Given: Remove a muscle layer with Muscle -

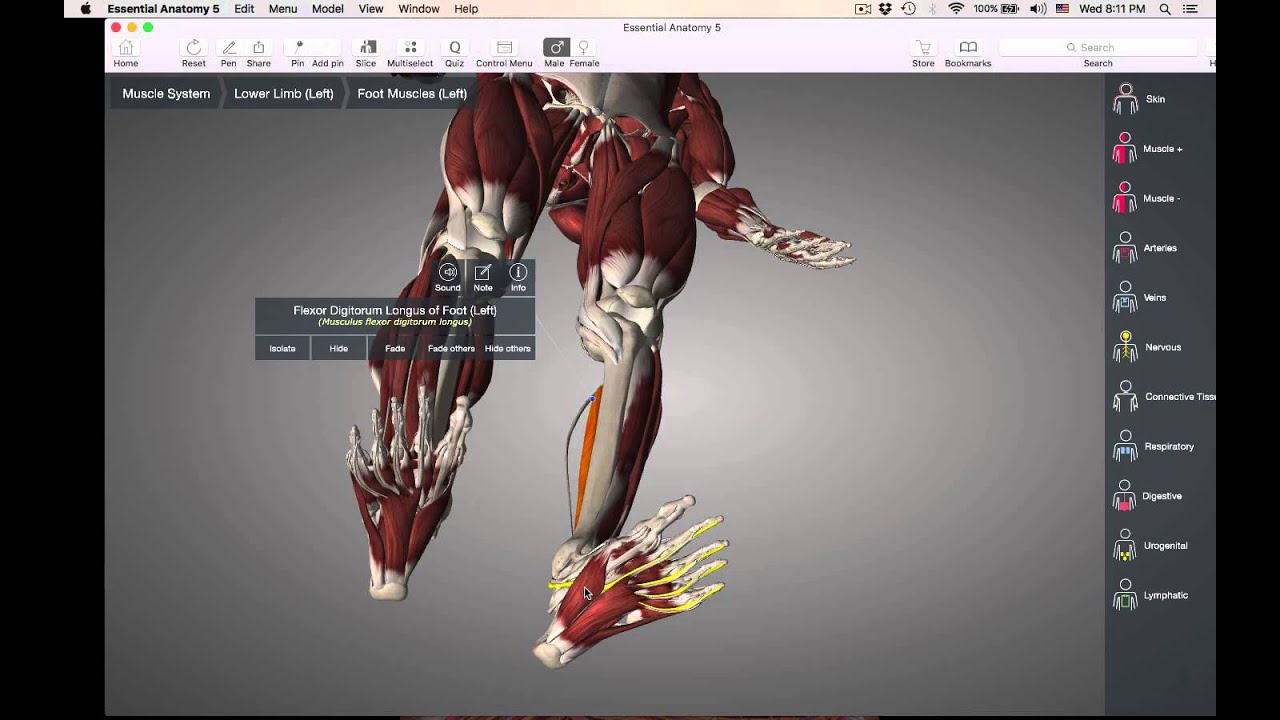Looking at the screenshot, I should [x=1147, y=198].
